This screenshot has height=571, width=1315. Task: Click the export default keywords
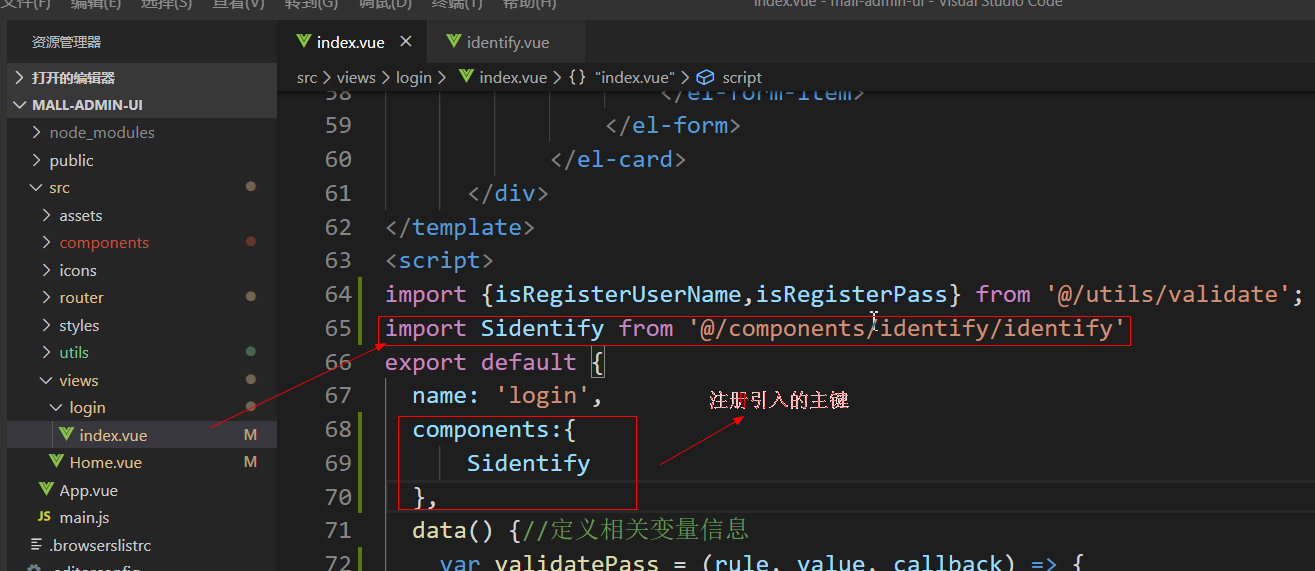[x=481, y=362]
